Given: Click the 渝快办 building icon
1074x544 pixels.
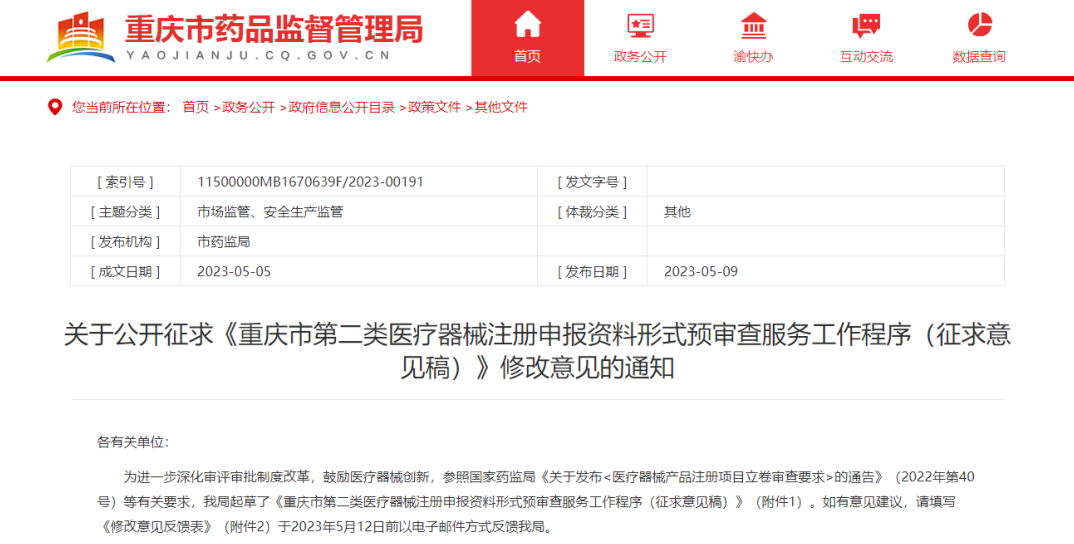Looking at the screenshot, I should coord(753,24).
